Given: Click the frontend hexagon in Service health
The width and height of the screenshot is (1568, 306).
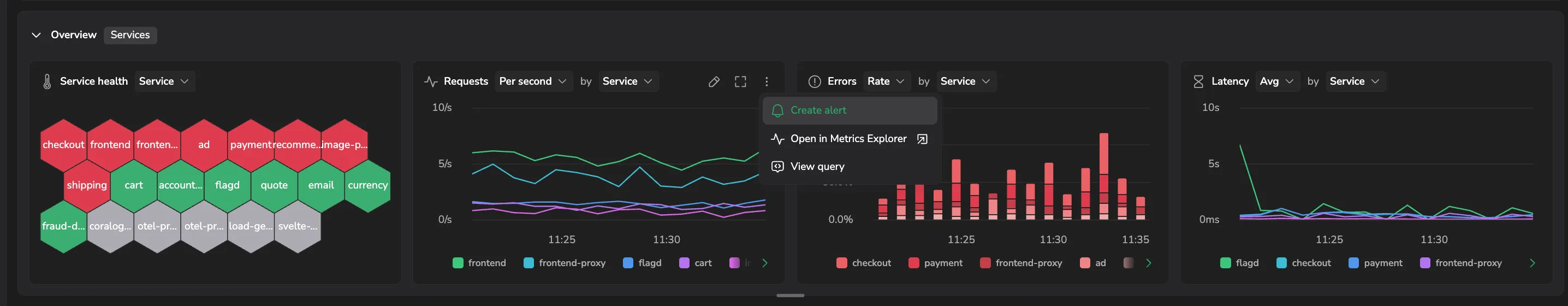Looking at the screenshot, I should pyautogui.click(x=110, y=145).
